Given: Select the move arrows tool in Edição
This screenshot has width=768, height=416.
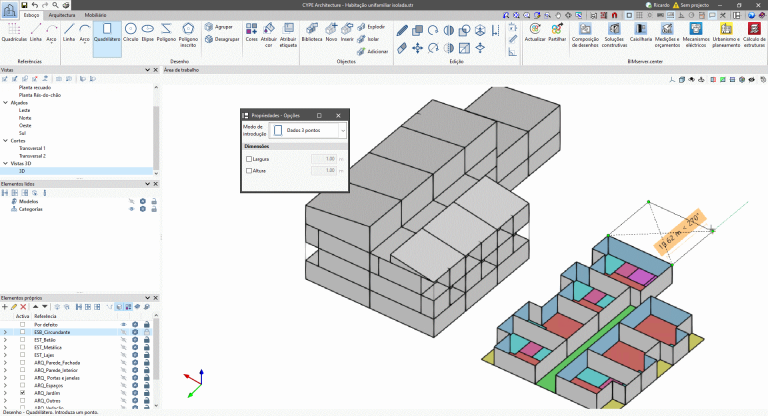Looking at the screenshot, I should coord(417,48).
